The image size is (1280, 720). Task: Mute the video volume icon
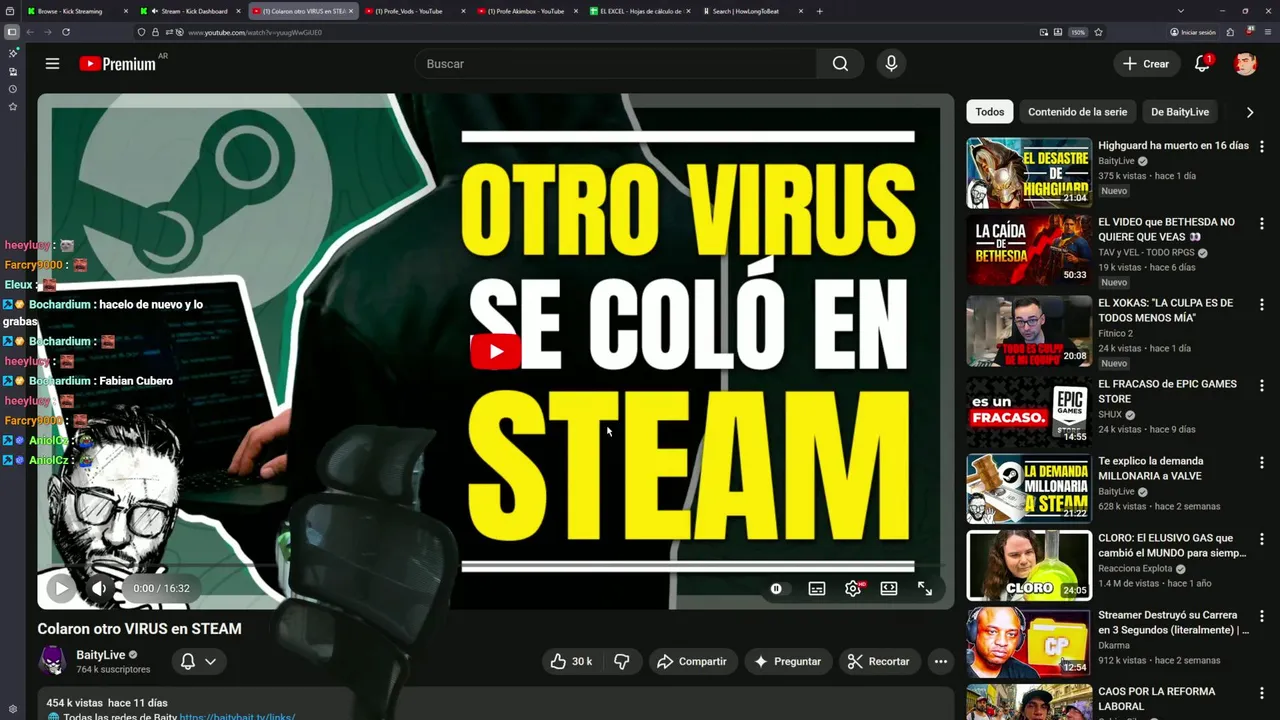98,588
